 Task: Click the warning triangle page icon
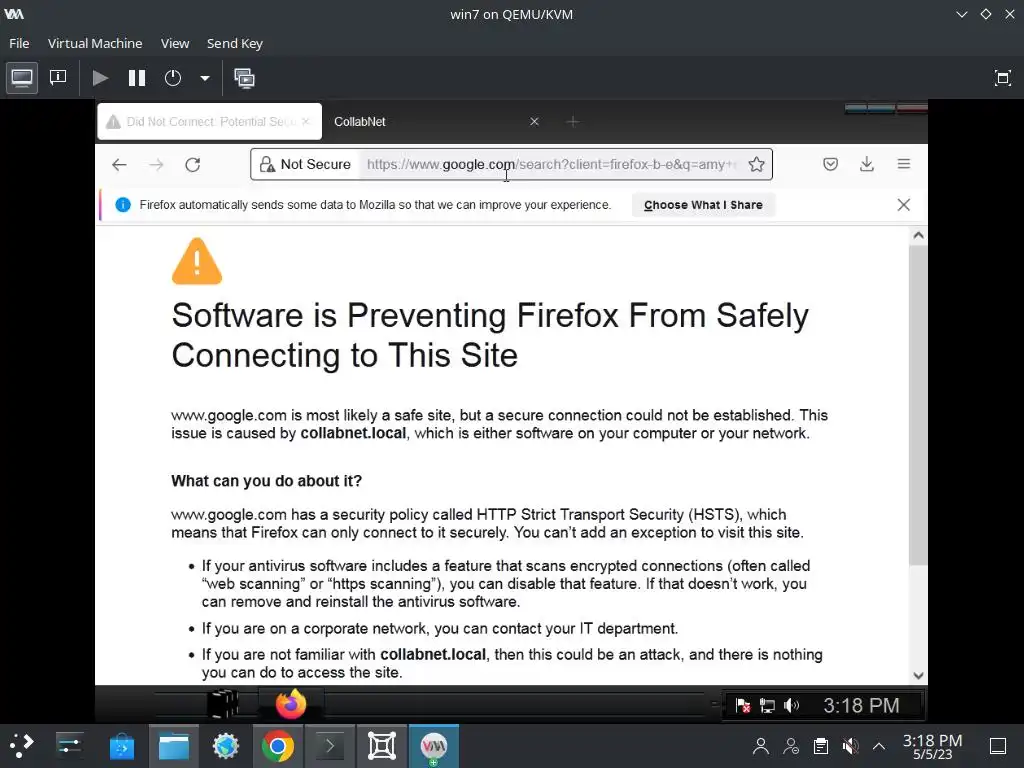click(x=197, y=261)
